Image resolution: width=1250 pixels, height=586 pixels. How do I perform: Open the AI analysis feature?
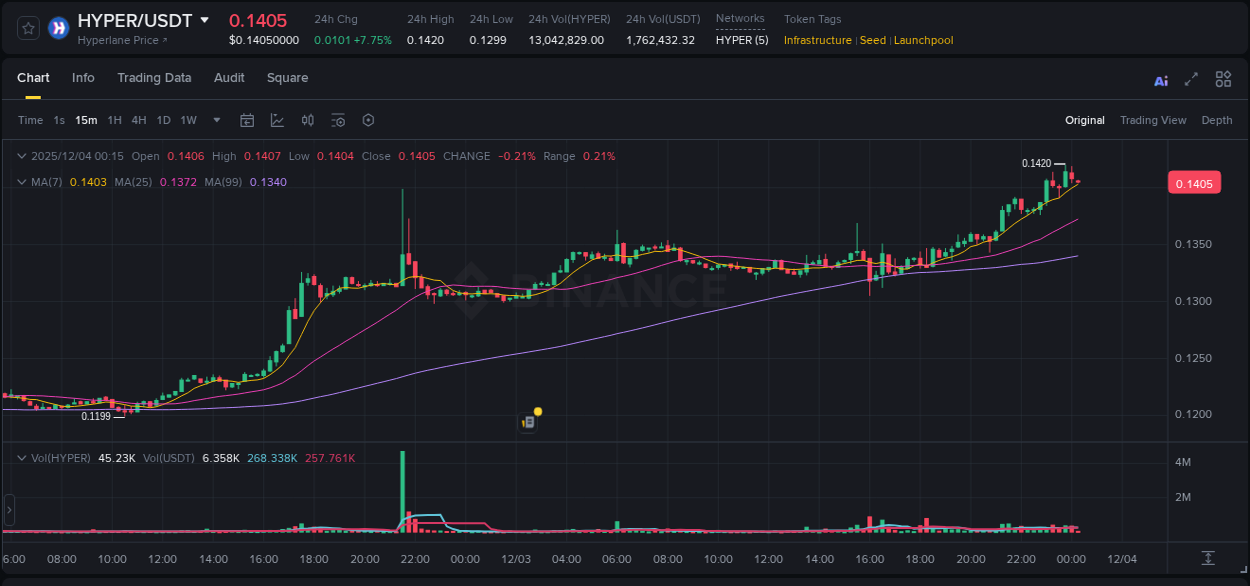[1160, 78]
